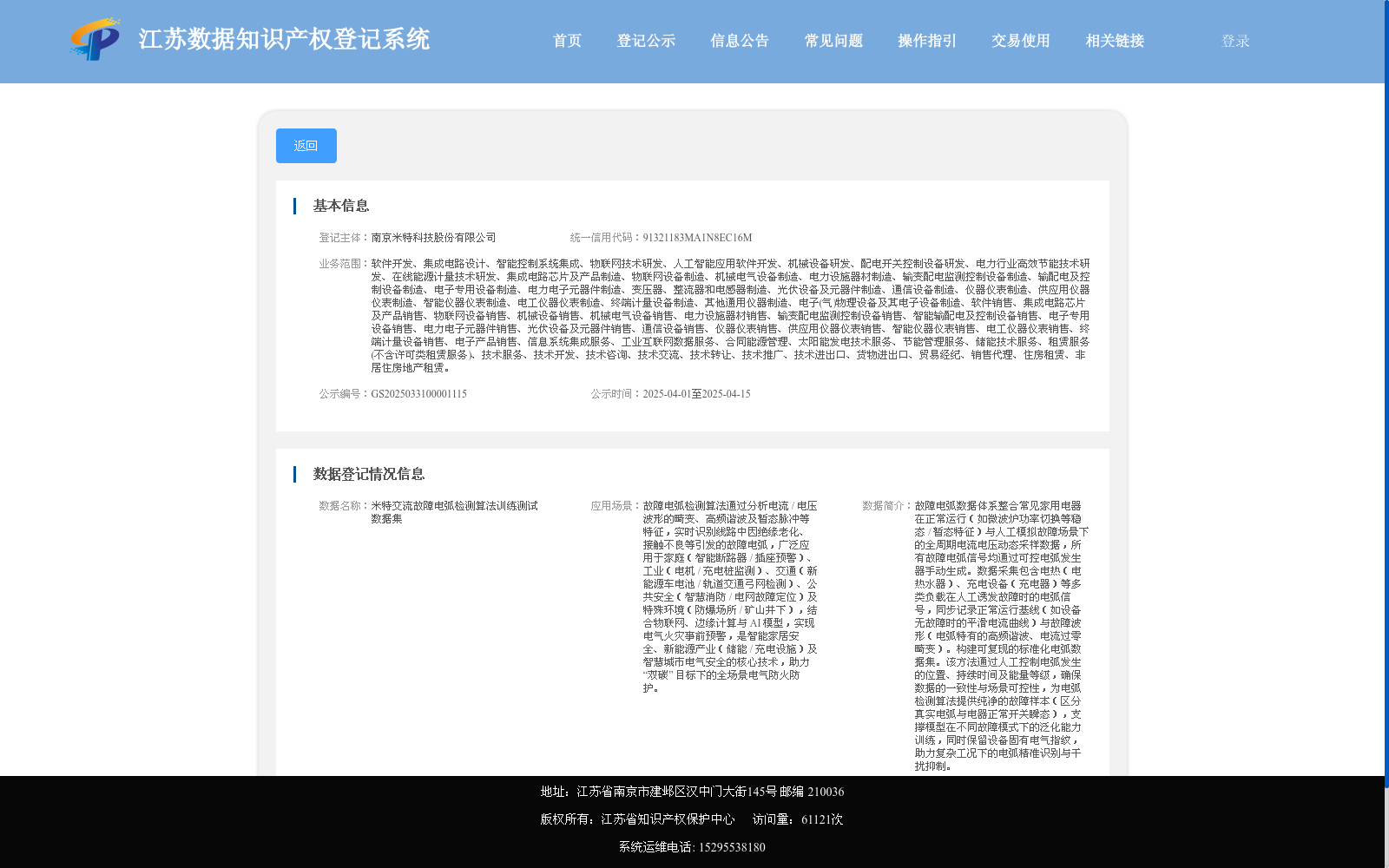
Task: Open the 首页 menu item
Action: point(567,41)
